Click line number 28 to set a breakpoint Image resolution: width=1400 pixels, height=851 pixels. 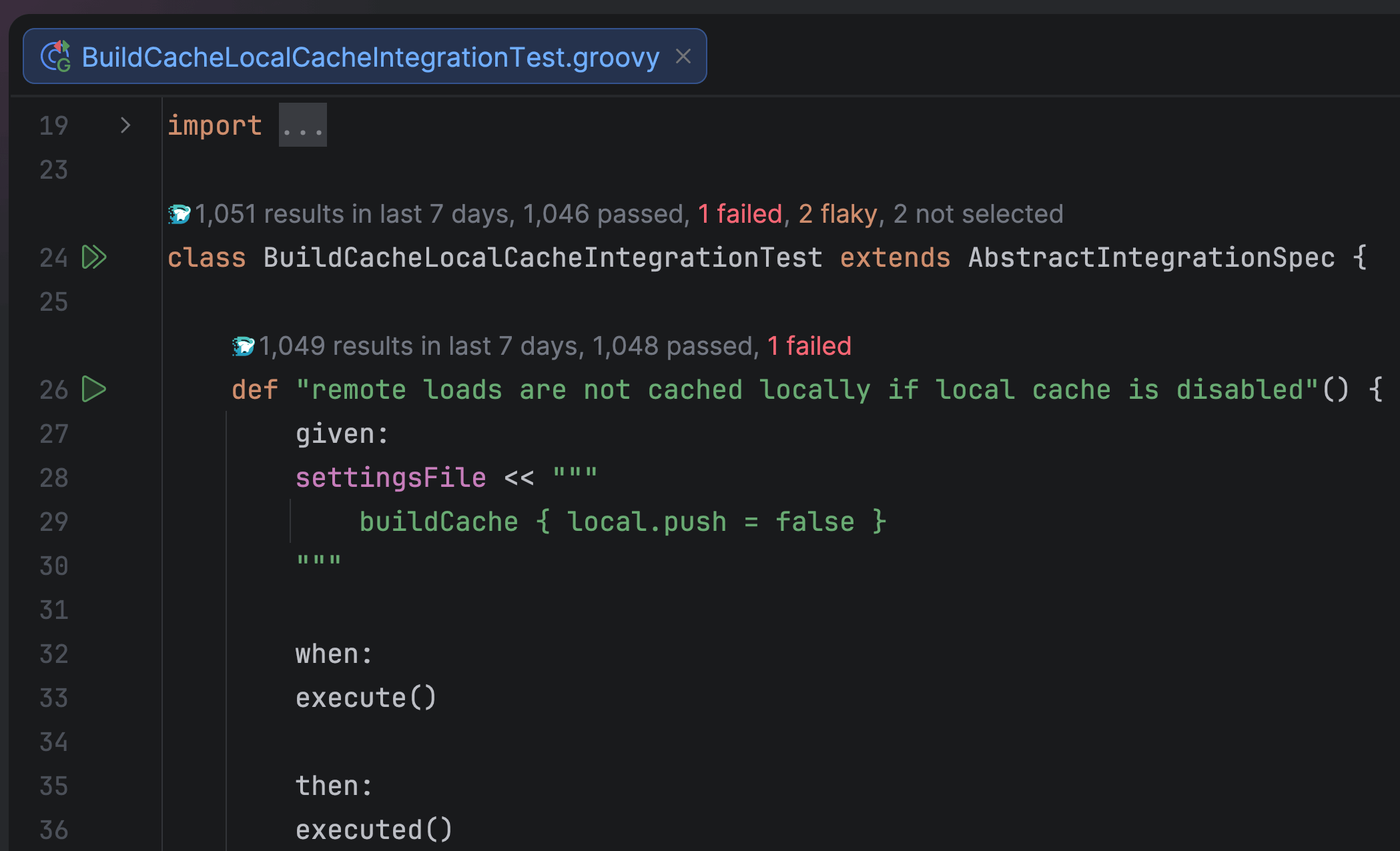click(54, 478)
